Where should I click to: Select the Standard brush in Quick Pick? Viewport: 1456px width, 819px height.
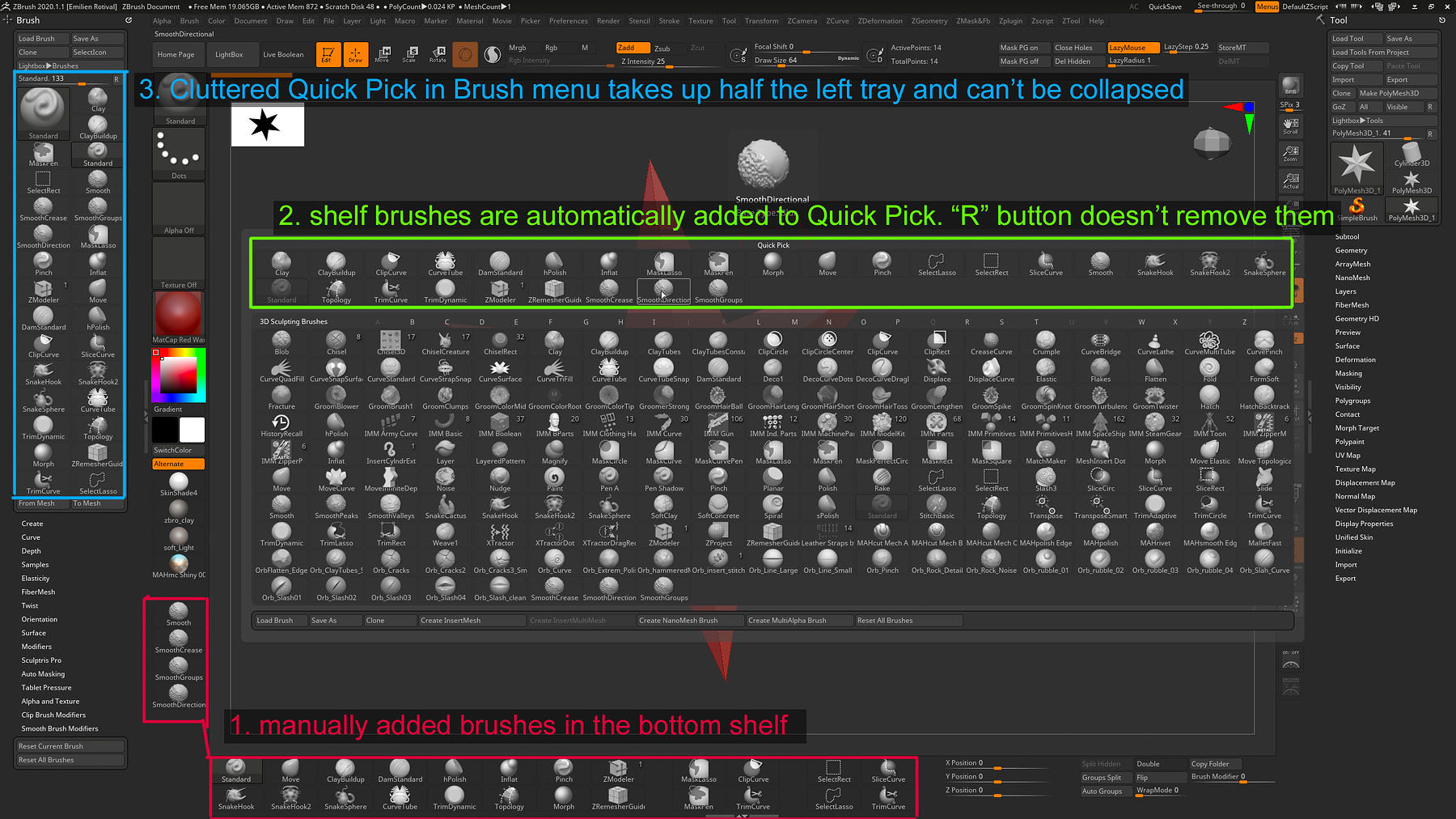(281, 291)
